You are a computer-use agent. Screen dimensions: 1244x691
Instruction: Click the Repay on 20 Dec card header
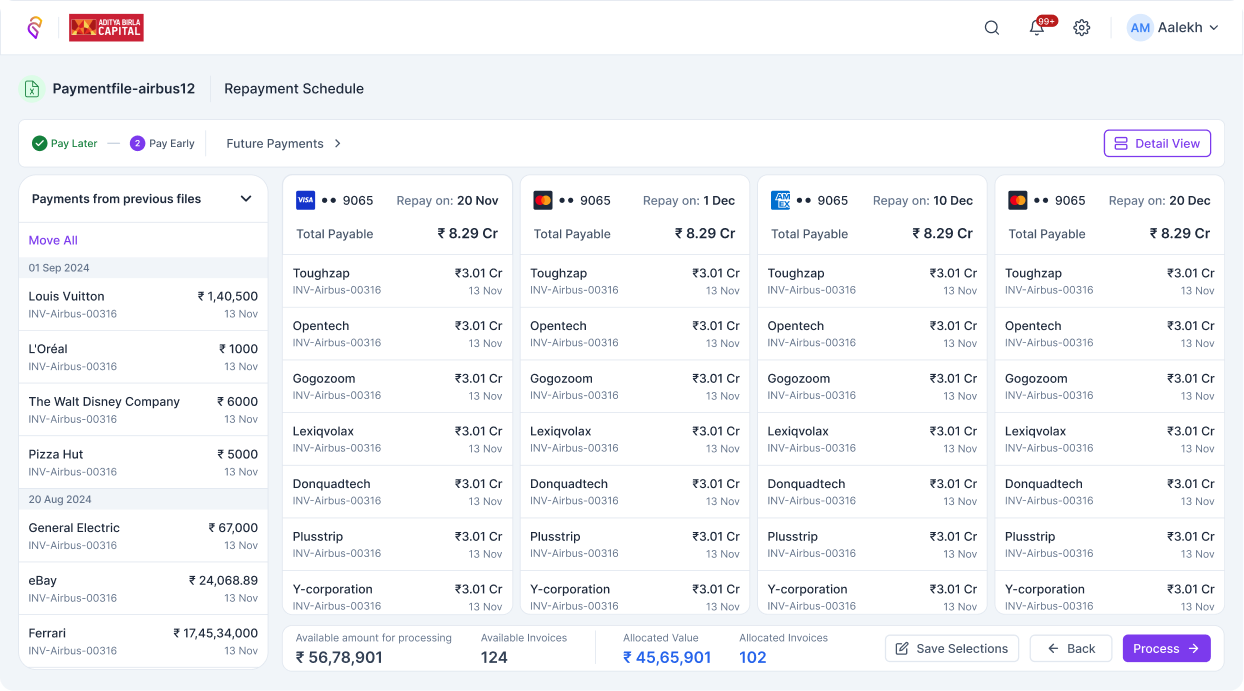click(x=1110, y=215)
